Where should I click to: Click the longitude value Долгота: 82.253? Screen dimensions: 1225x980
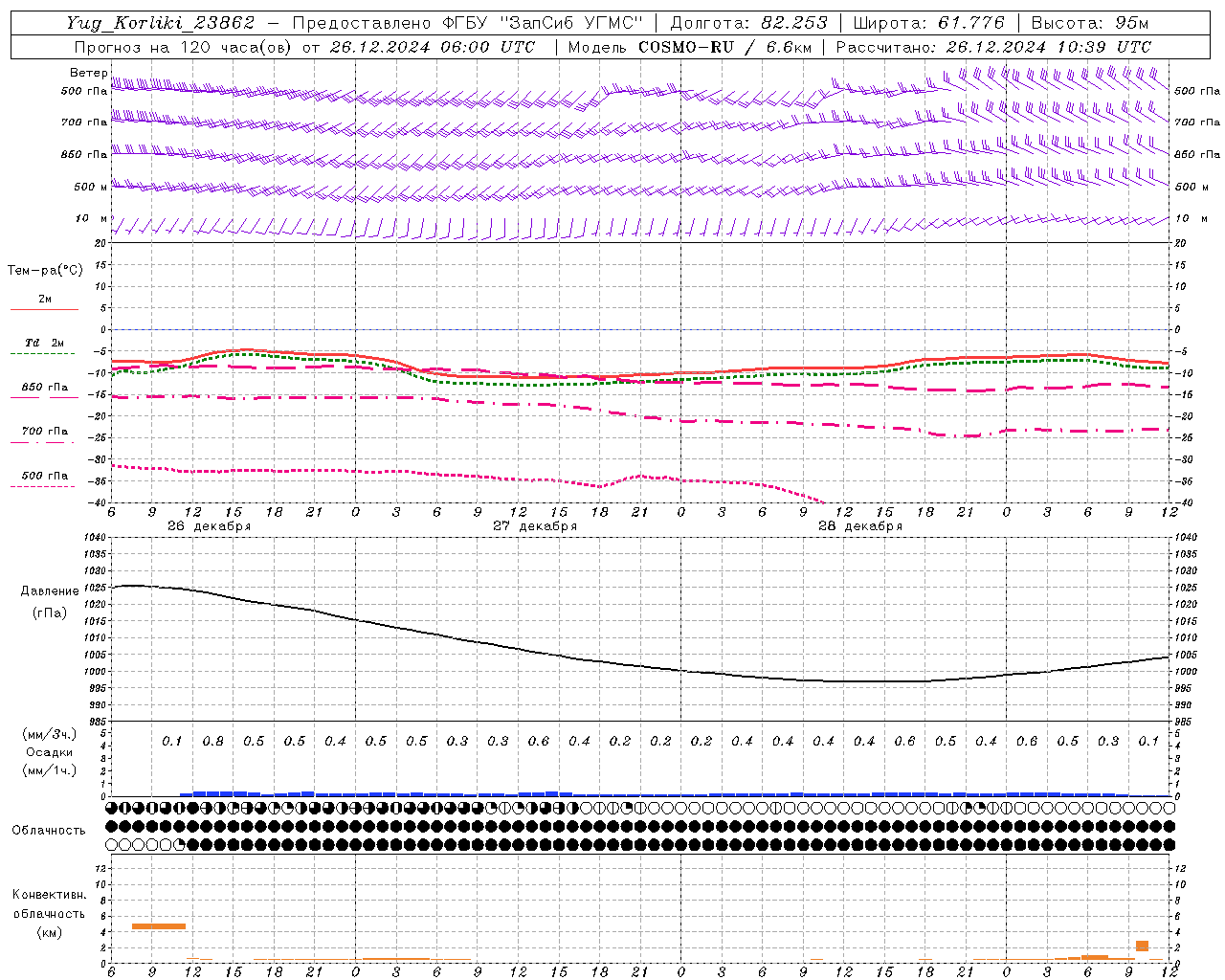[748, 23]
